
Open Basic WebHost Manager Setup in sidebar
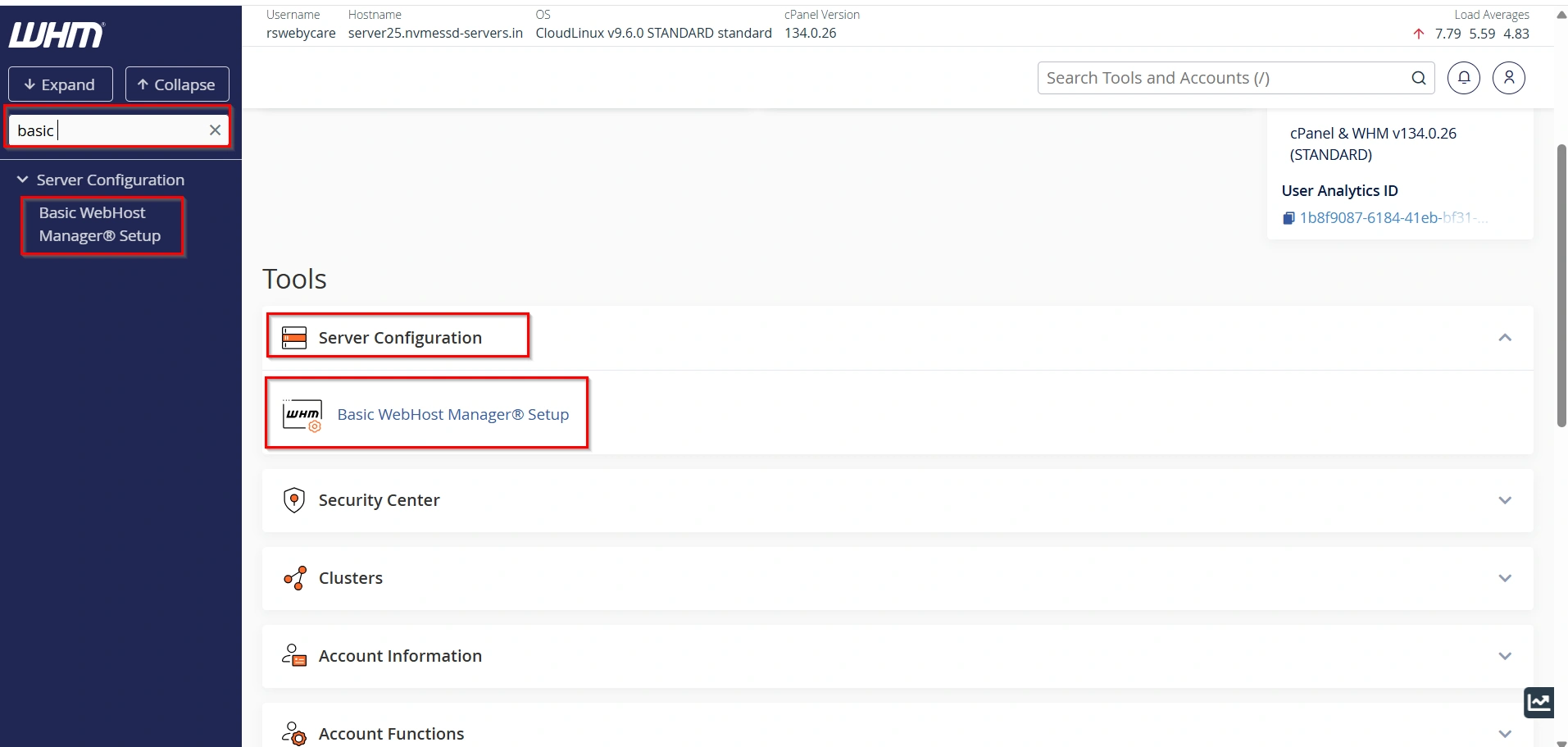tap(100, 224)
